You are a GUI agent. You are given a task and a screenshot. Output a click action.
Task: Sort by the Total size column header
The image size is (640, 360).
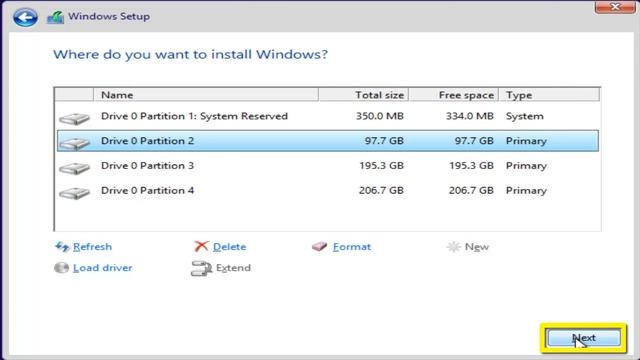tap(363, 95)
